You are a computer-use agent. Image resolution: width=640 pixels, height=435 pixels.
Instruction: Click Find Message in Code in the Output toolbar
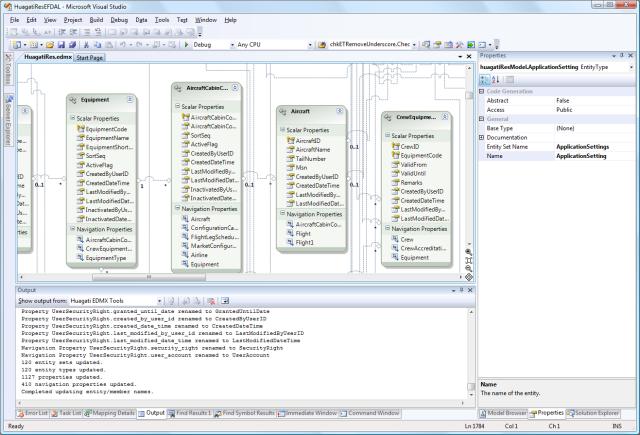pyautogui.click(x=171, y=301)
